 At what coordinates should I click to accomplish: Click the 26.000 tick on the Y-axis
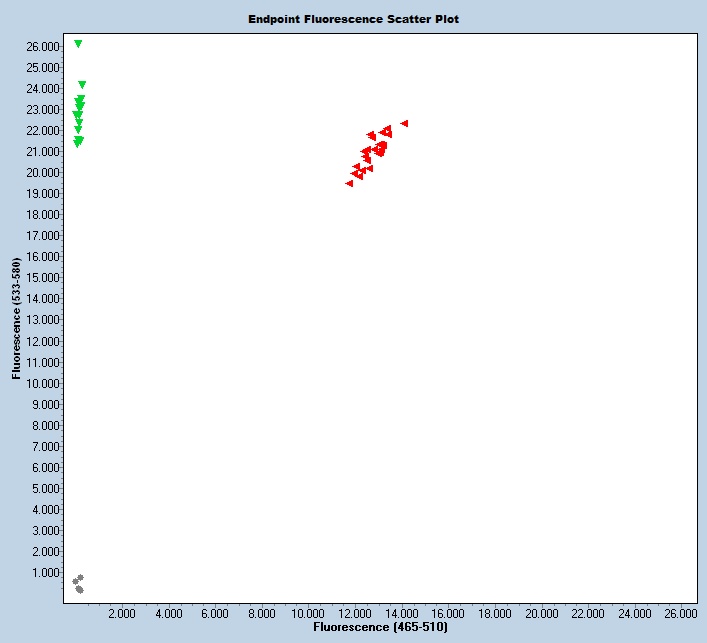(x=42, y=46)
